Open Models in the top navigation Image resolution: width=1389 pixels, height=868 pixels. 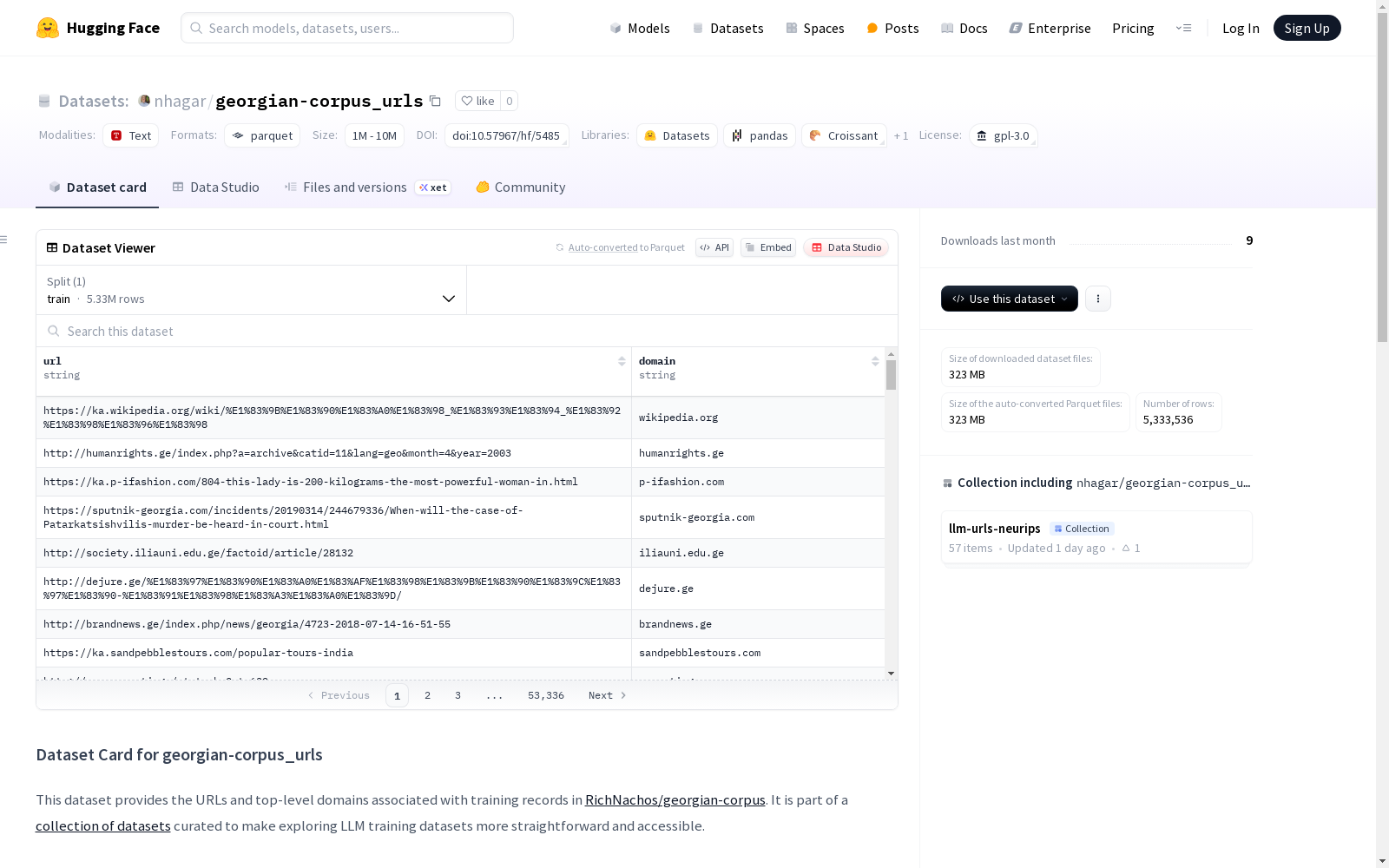[x=640, y=28]
